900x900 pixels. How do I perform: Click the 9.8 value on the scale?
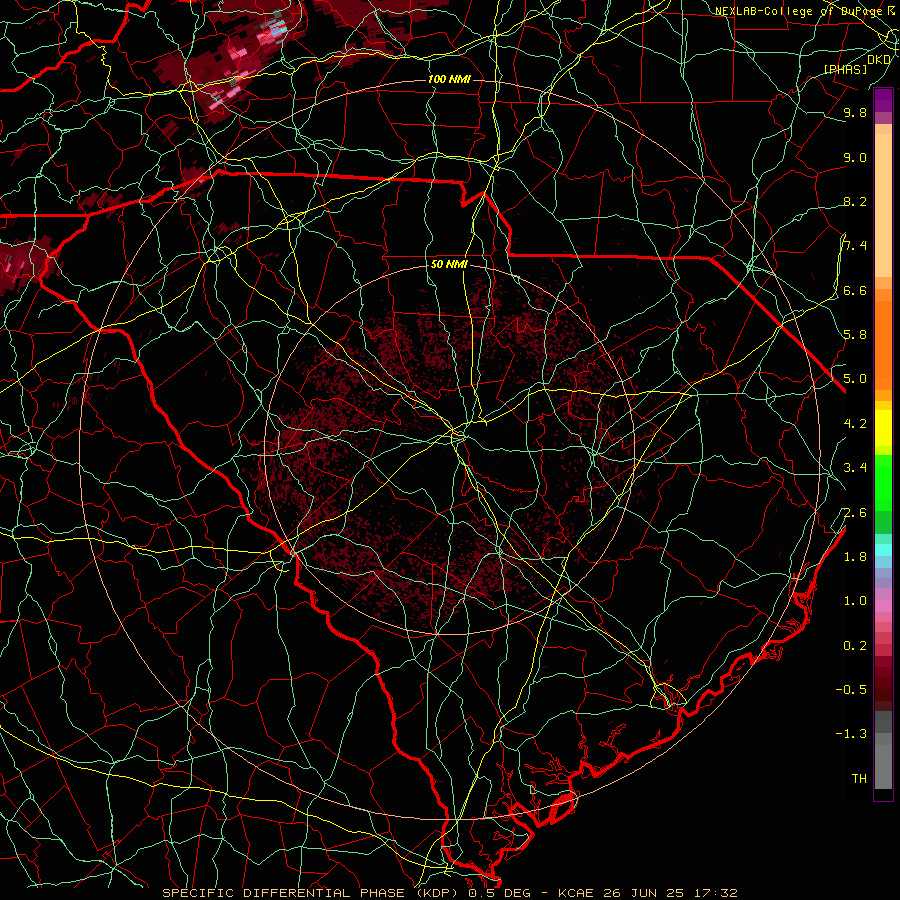(x=855, y=113)
